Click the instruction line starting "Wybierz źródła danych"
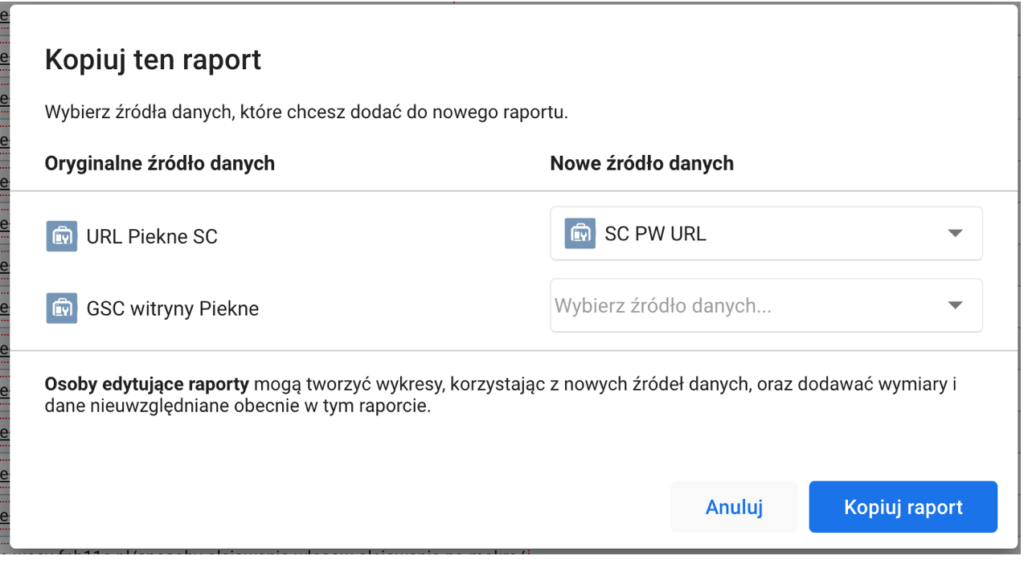 [x=306, y=112]
